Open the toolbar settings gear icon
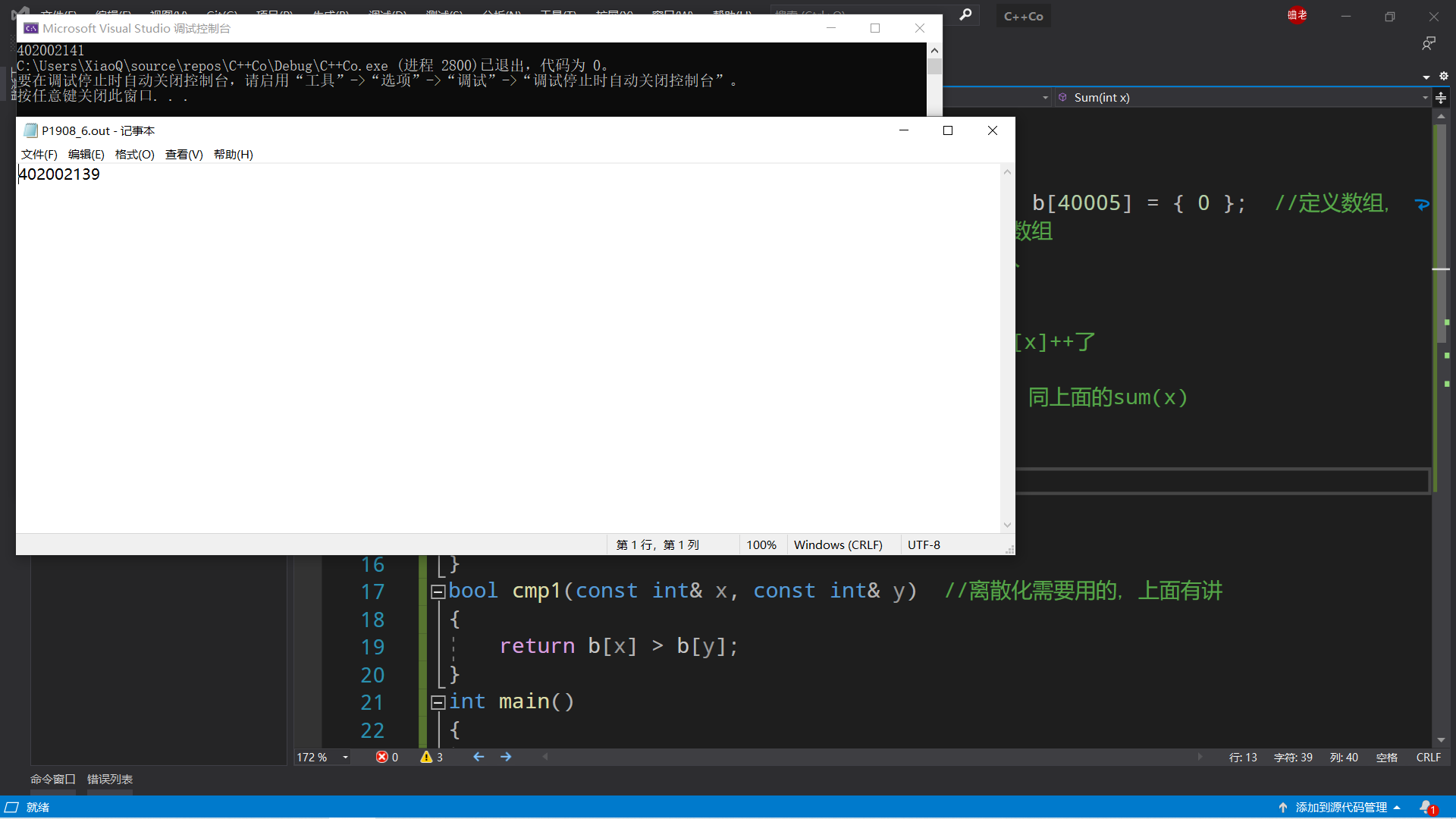This screenshot has height=819, width=1456. coord(1444,76)
